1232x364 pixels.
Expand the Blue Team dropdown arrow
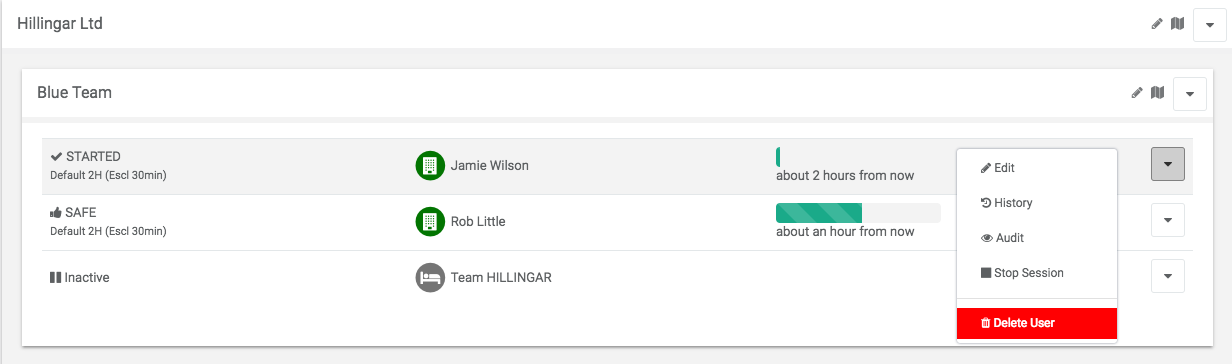pos(1190,93)
